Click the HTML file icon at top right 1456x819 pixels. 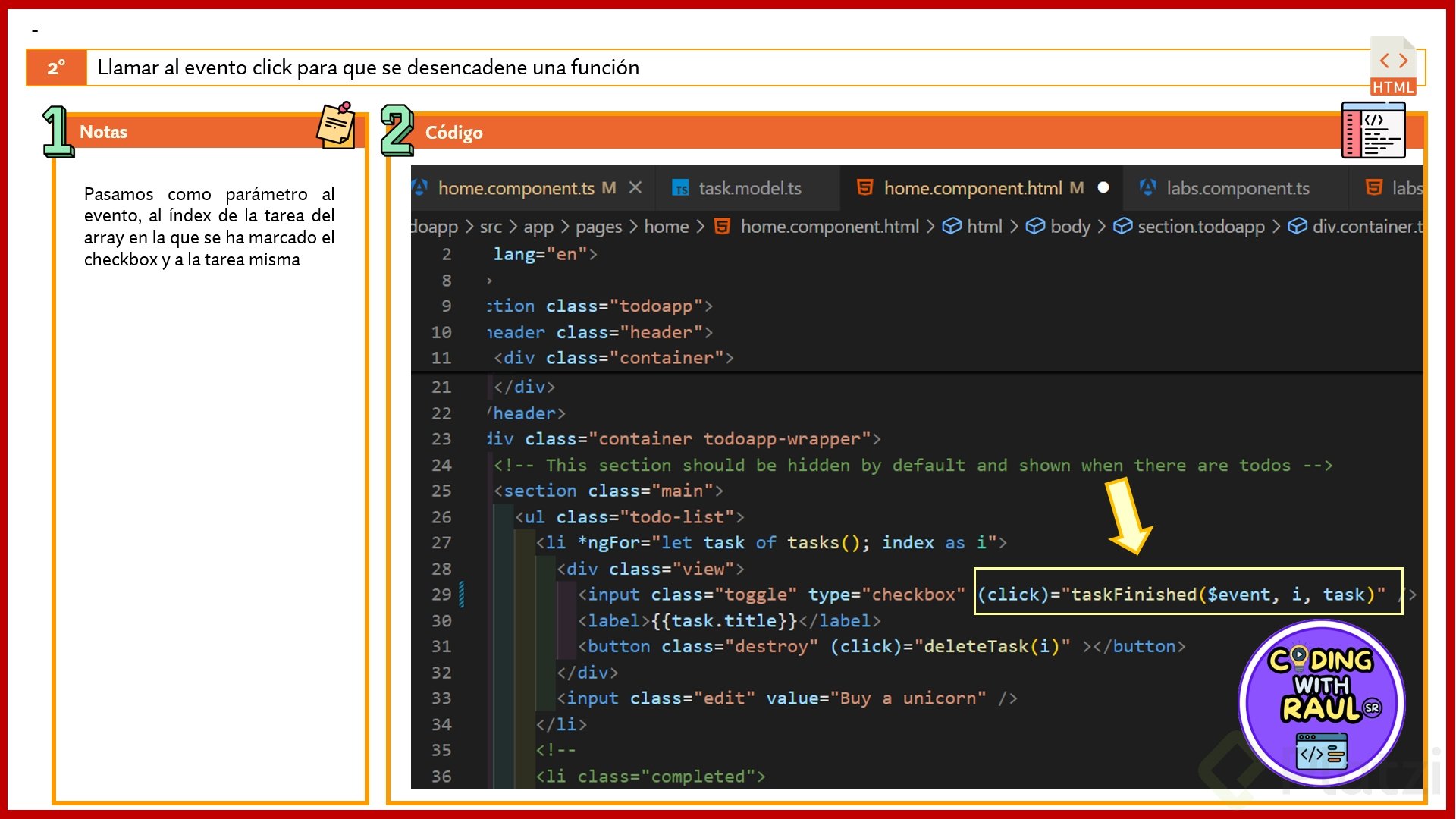coord(1393,67)
